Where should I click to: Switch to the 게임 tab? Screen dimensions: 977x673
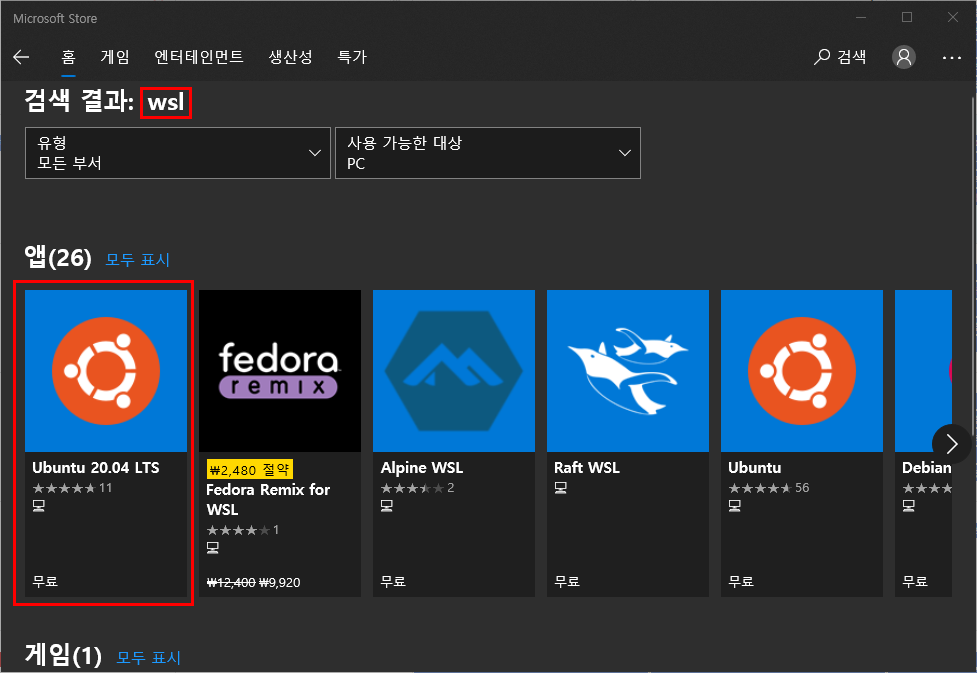tap(115, 57)
